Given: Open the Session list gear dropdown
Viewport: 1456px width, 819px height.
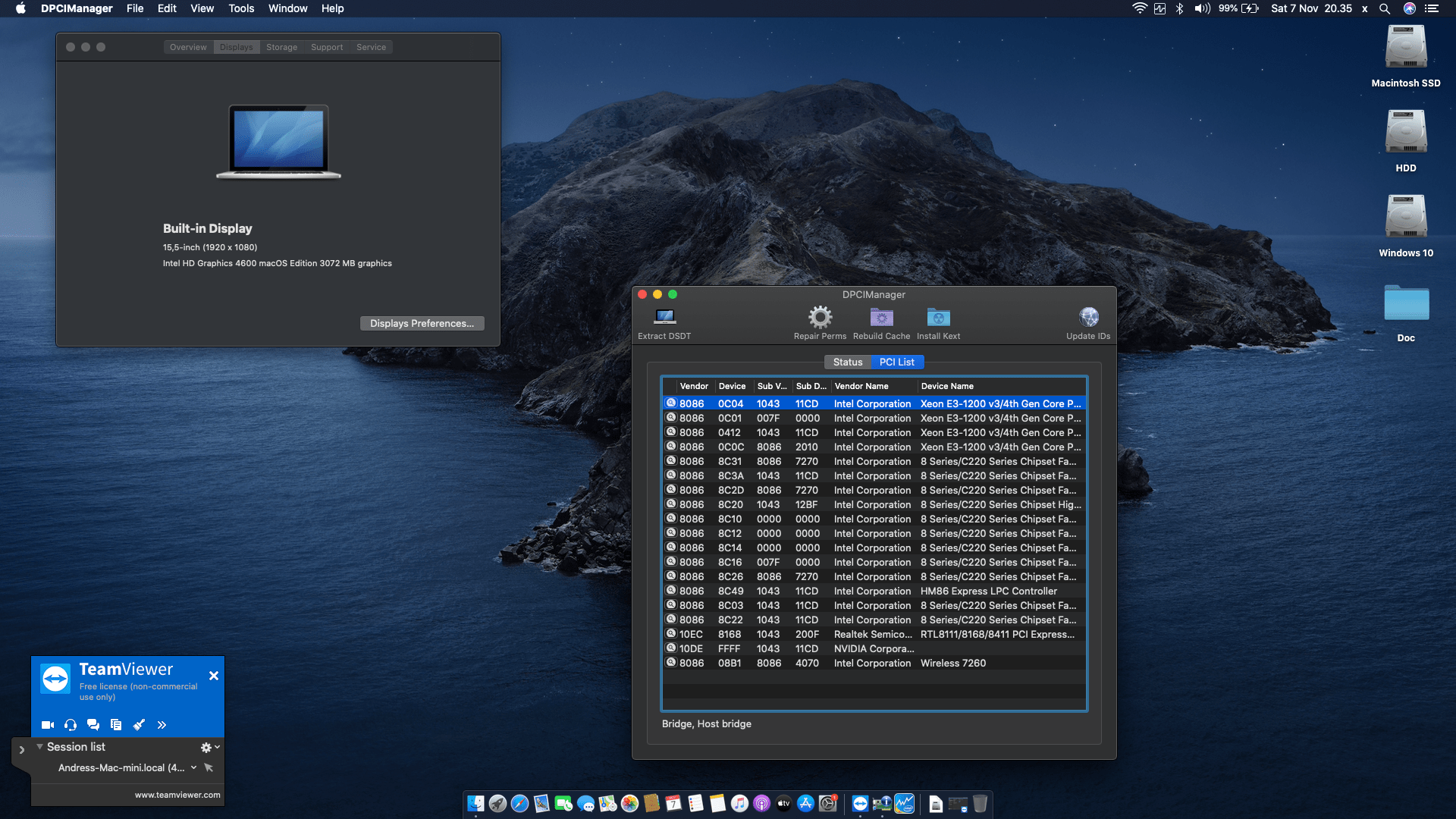Looking at the screenshot, I should click(x=206, y=747).
